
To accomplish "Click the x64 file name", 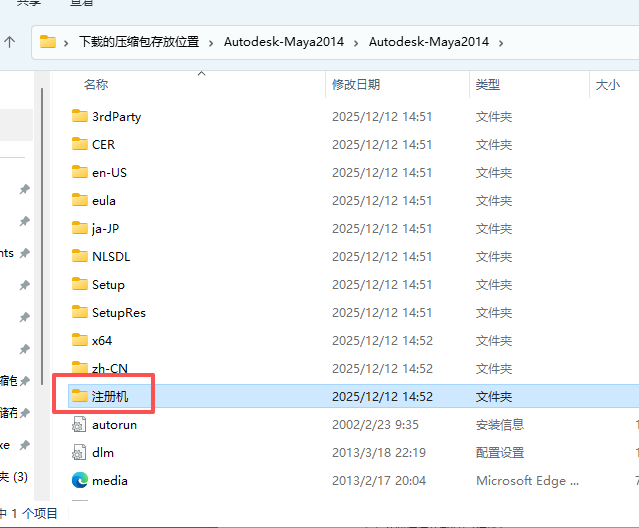I will click(102, 341).
